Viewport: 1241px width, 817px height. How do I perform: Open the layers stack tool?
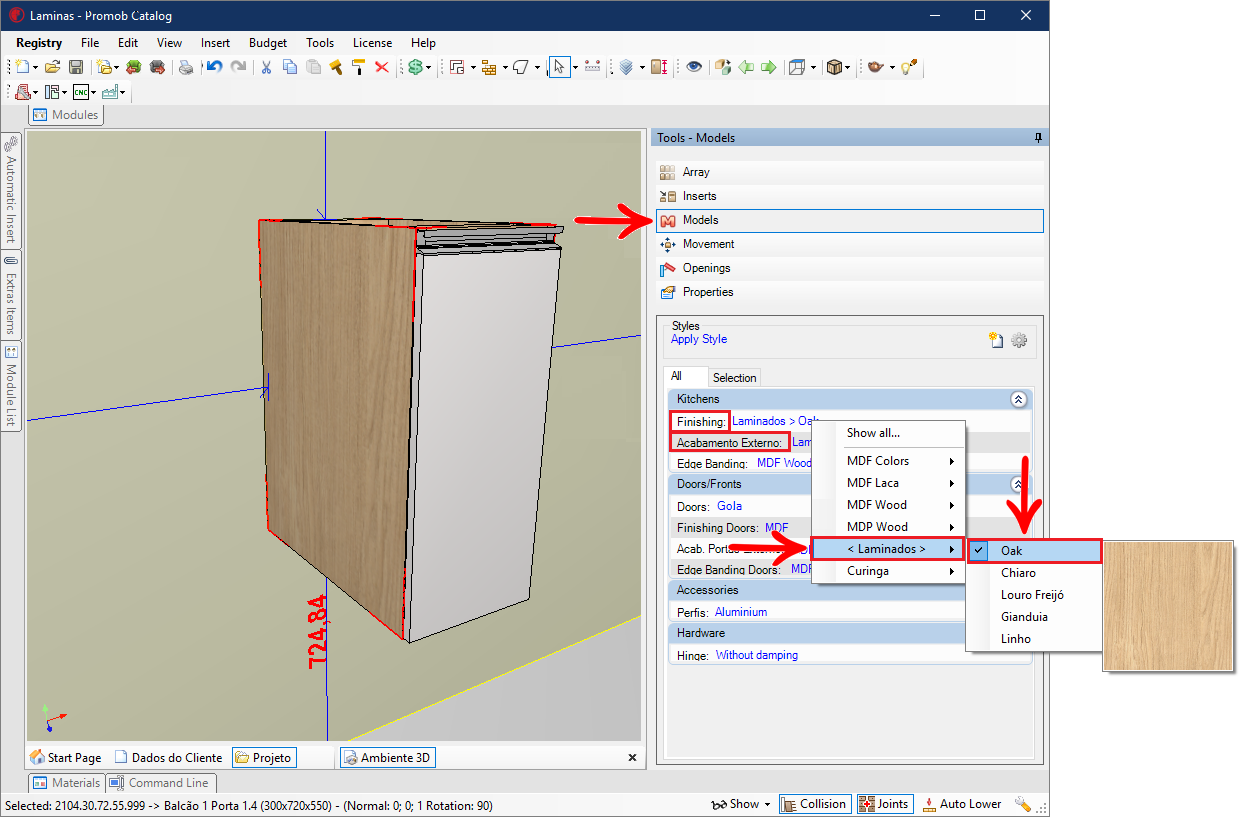point(626,67)
